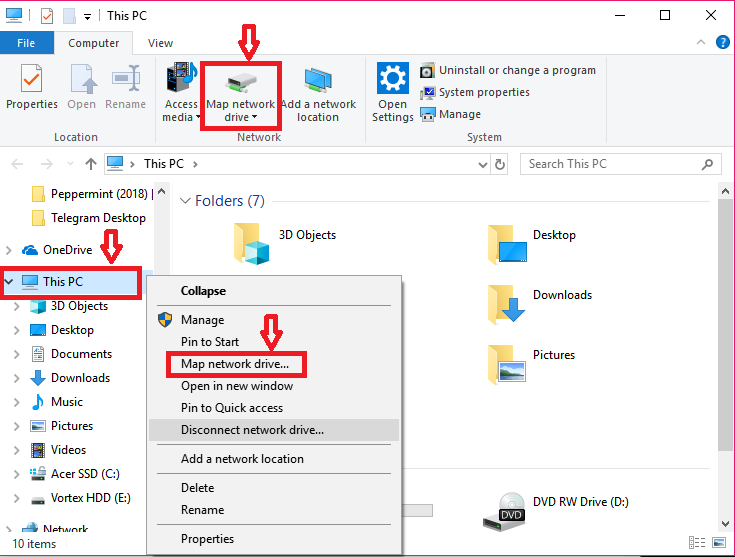The image size is (735, 557).
Task: Switch to large icons view in status bar
Action: tap(719, 543)
